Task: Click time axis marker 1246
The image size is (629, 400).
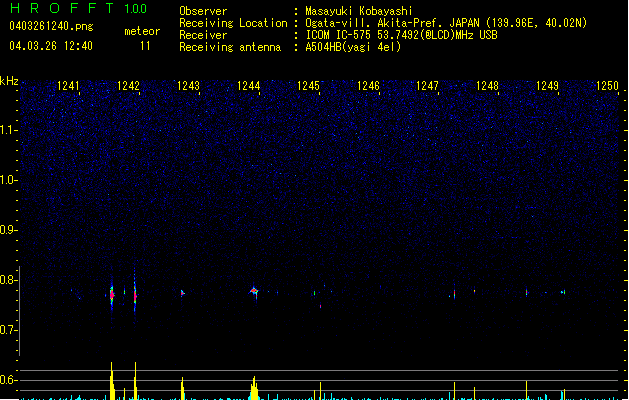Action: (x=368, y=86)
